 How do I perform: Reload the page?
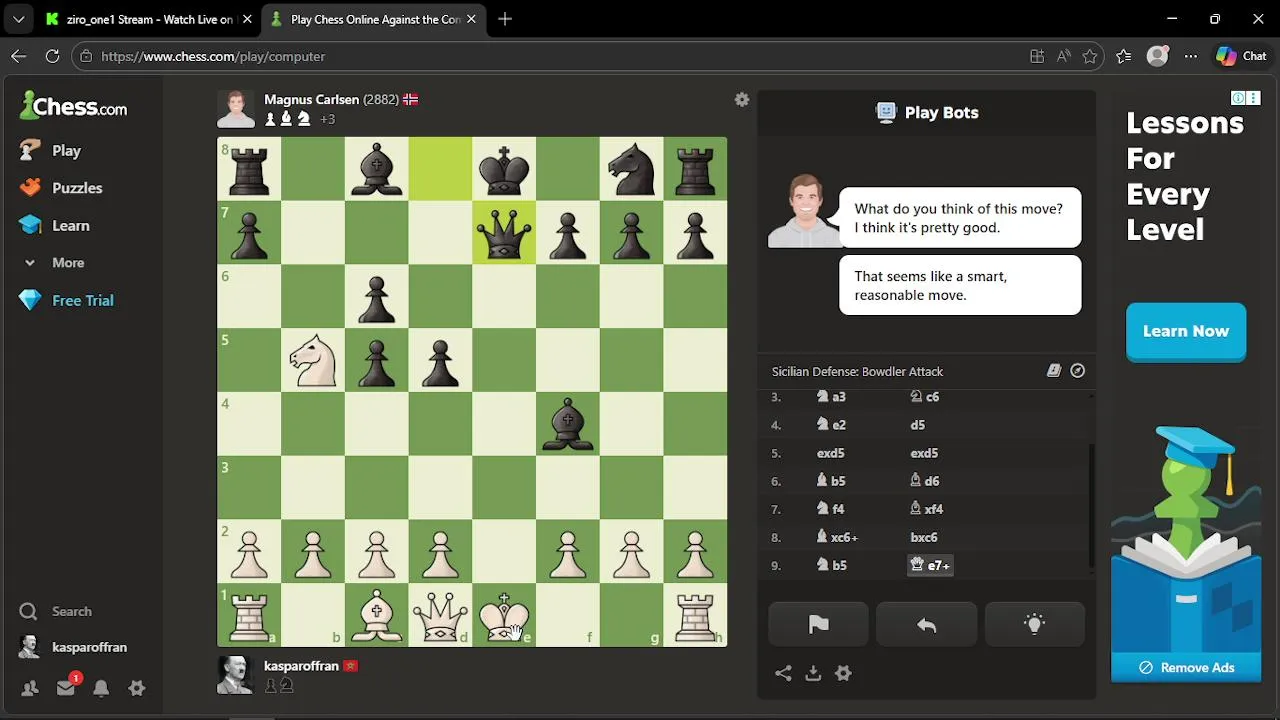pos(53,56)
